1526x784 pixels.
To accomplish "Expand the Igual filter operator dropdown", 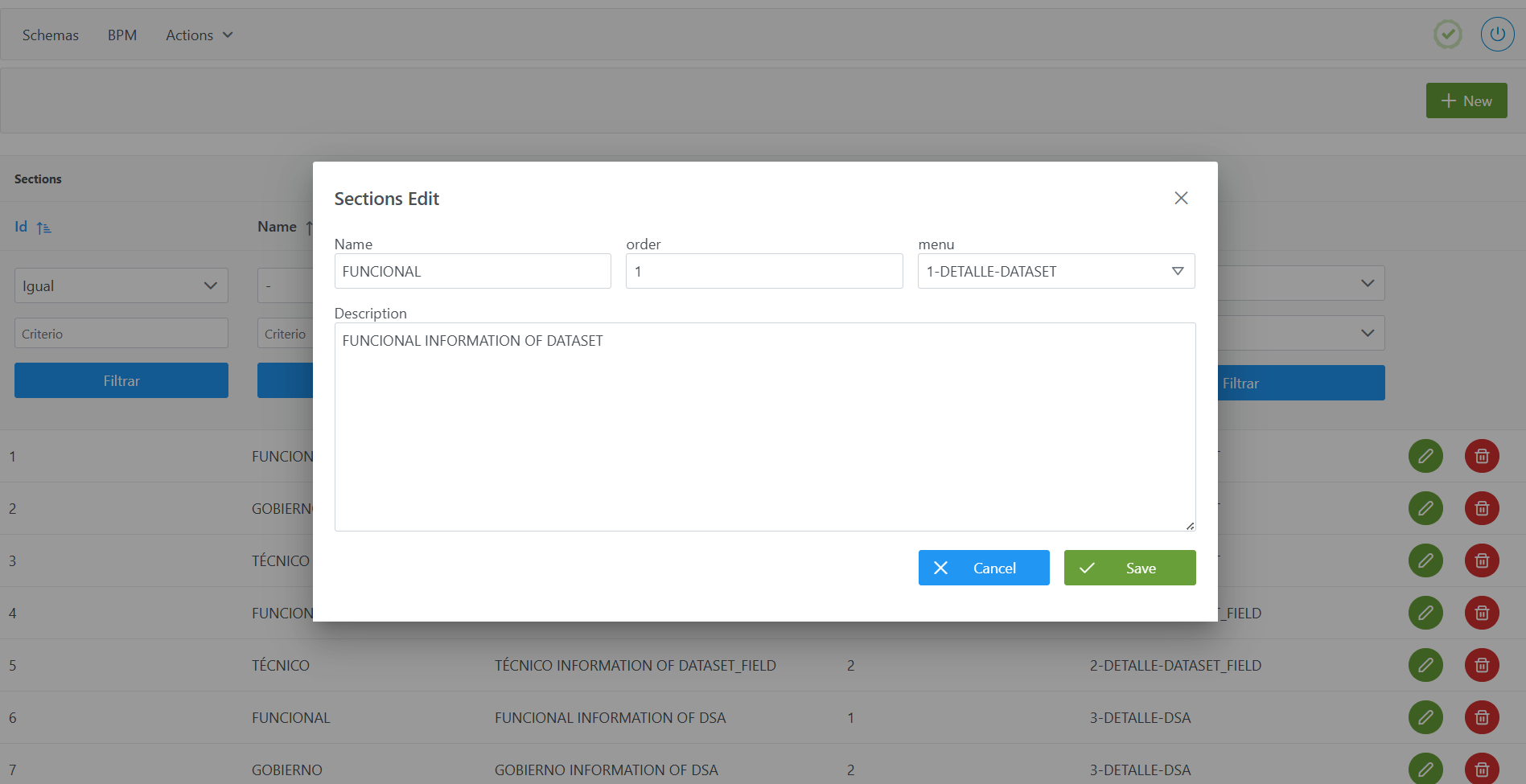I will [121, 286].
